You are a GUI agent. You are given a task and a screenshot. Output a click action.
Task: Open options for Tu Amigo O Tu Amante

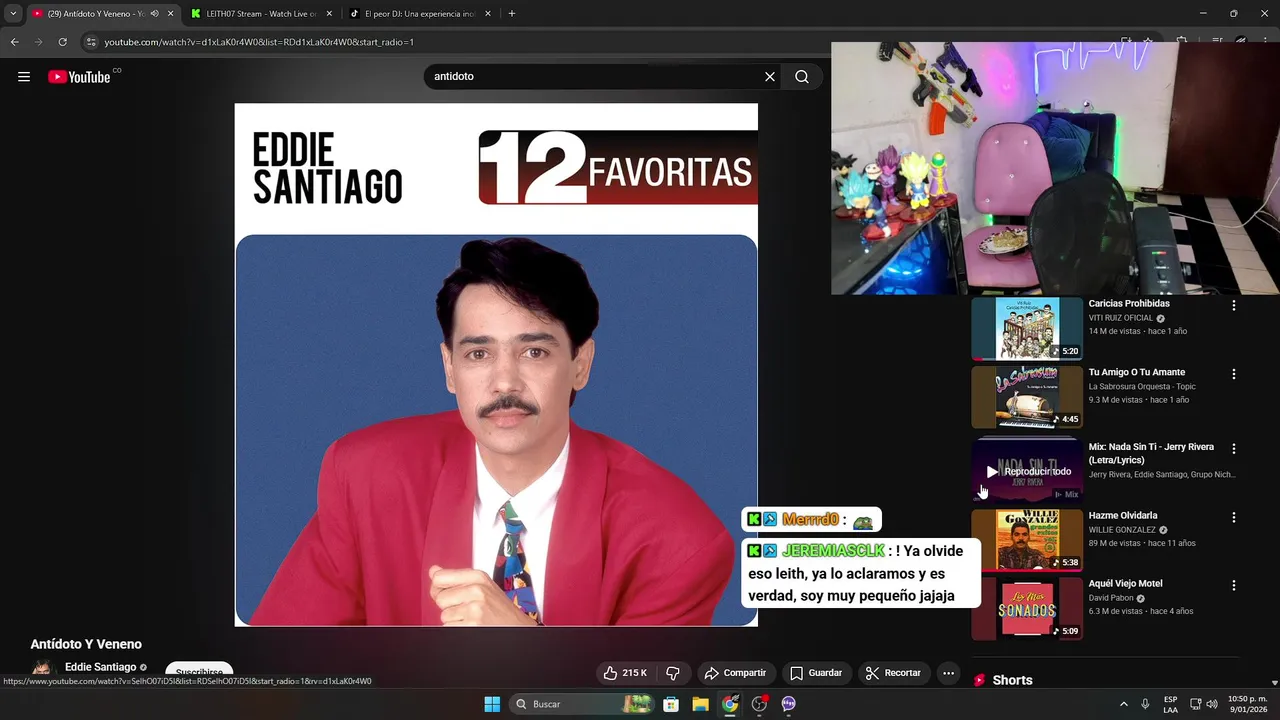click(1233, 374)
